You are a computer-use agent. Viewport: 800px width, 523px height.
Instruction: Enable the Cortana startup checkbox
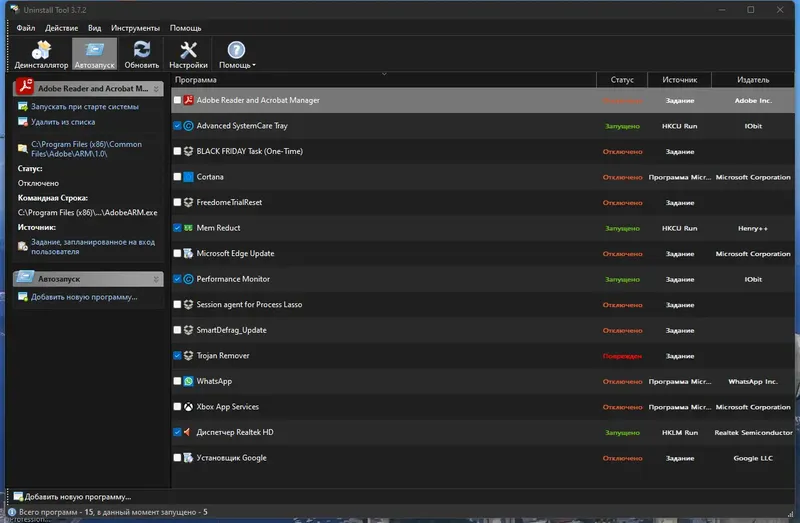tap(177, 177)
